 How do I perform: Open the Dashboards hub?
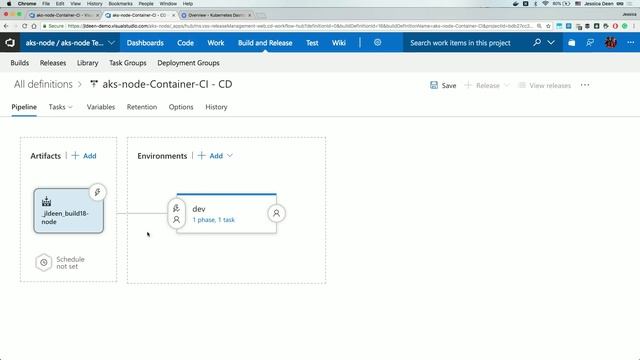click(x=145, y=43)
